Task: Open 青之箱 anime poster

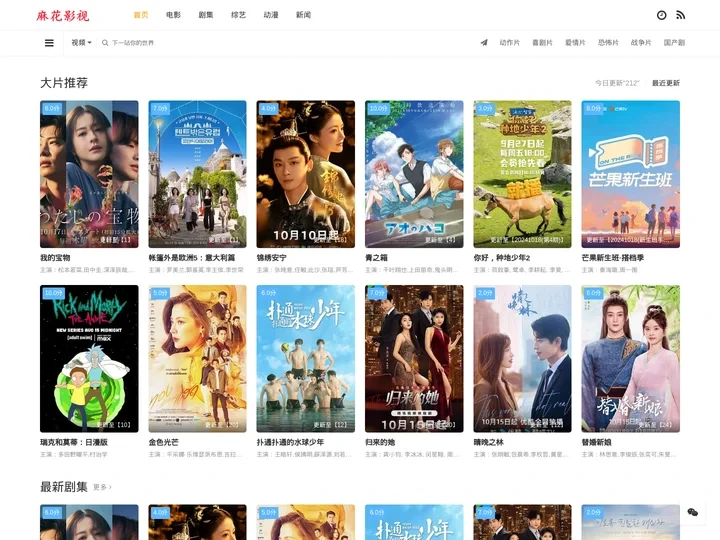Action: 414,174
